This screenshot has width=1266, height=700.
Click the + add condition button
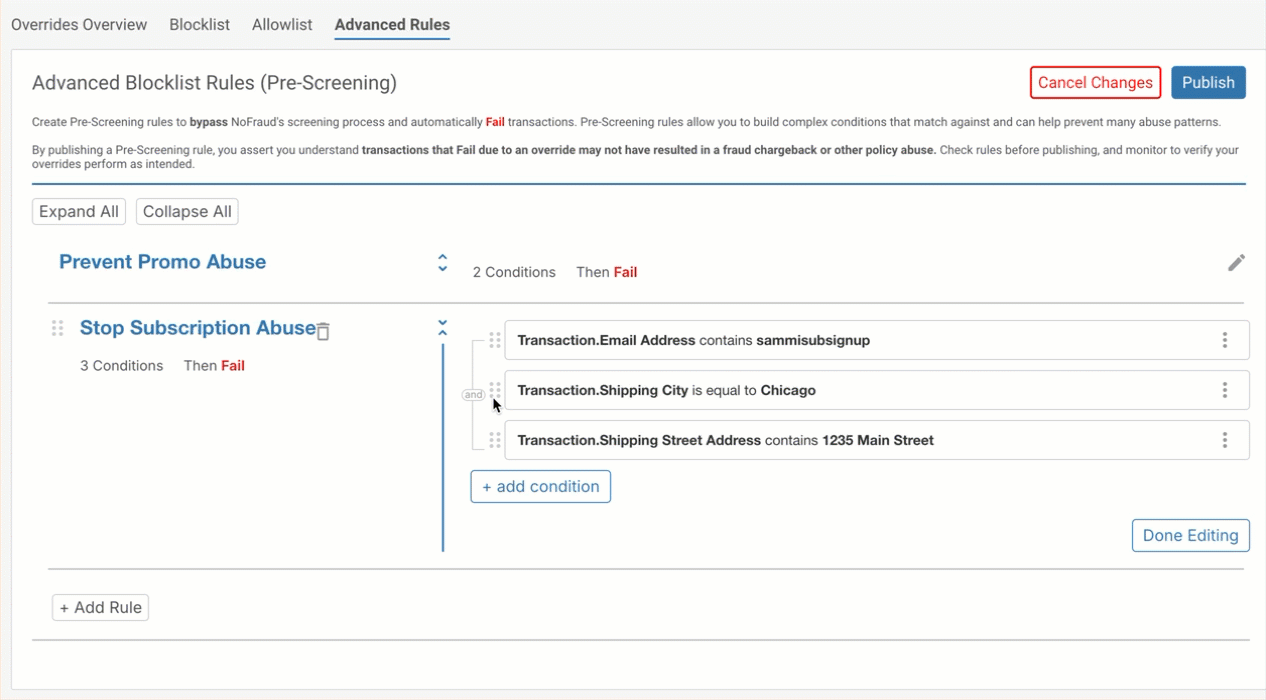click(x=541, y=487)
